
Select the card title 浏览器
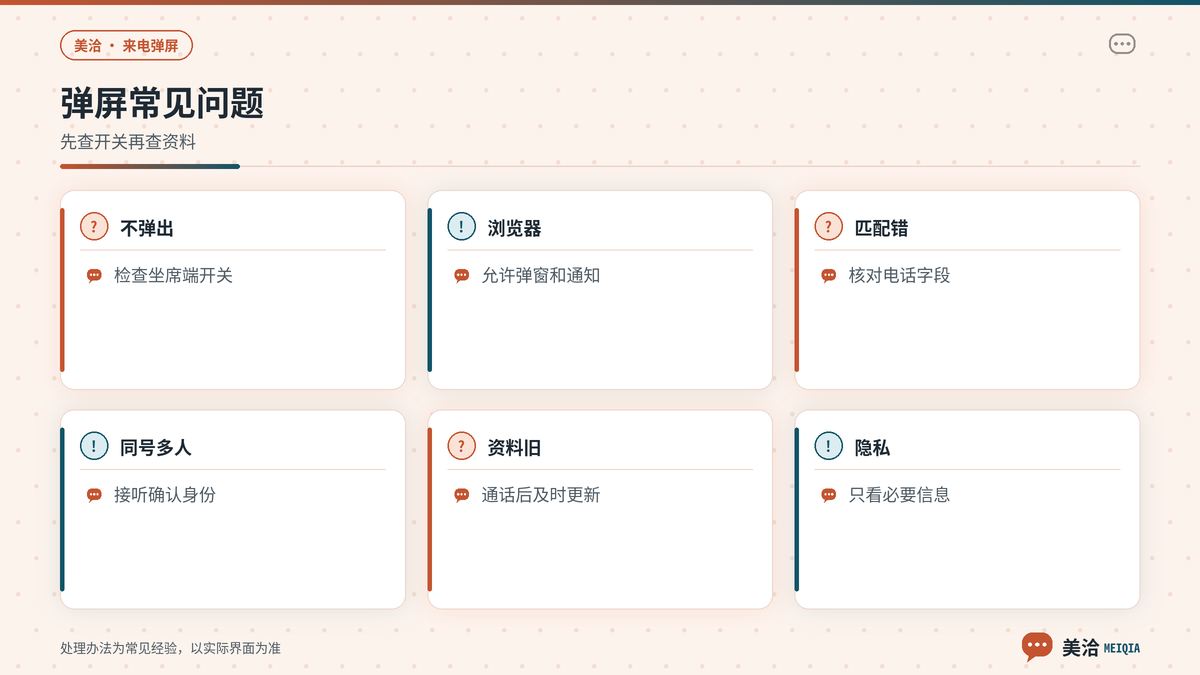point(514,228)
